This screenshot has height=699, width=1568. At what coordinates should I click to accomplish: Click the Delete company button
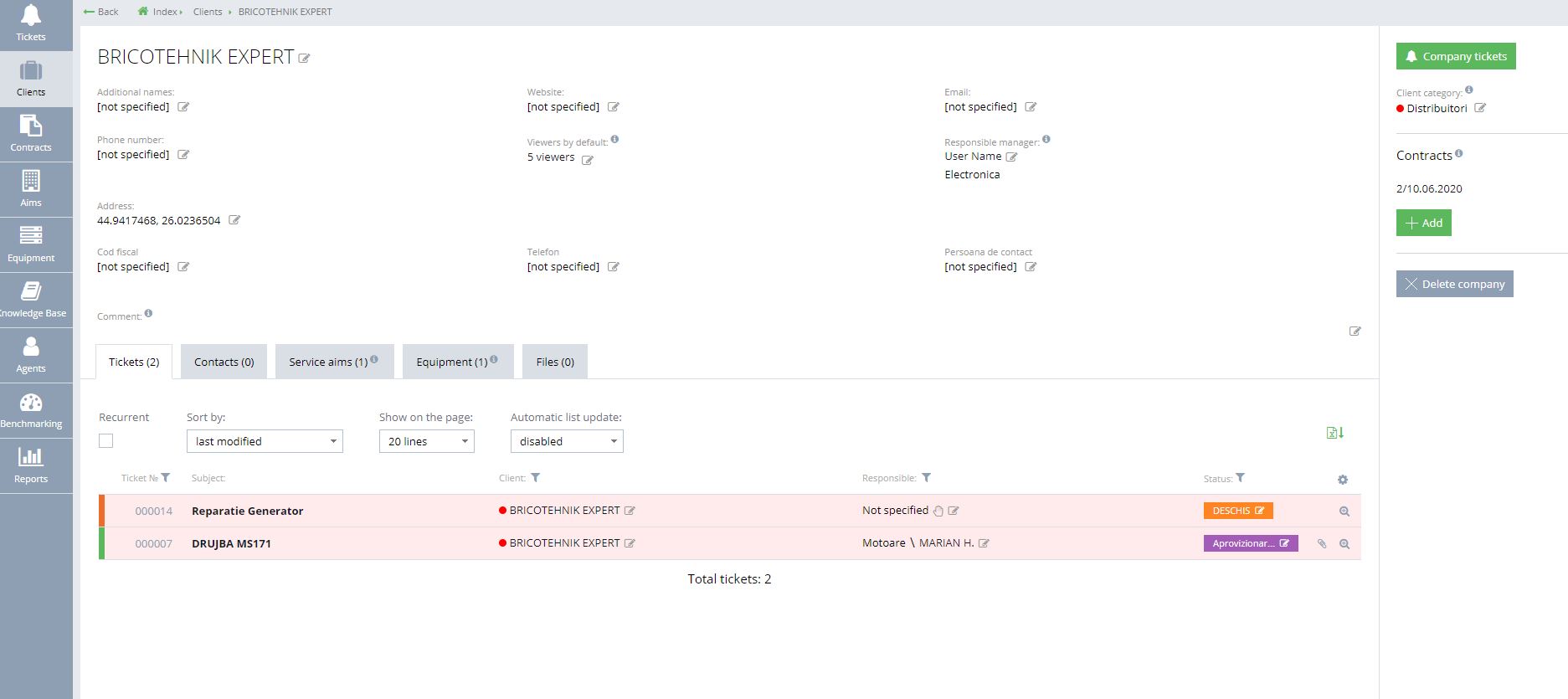pos(1454,284)
